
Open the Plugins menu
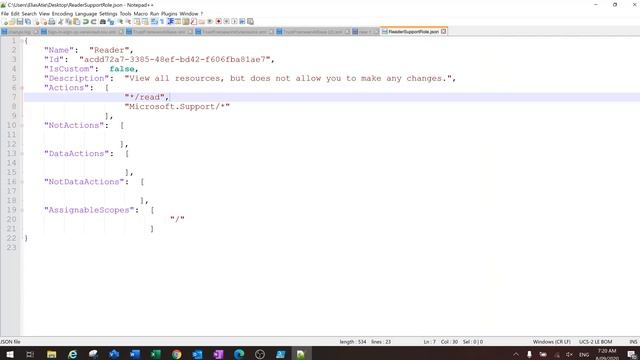tap(169, 13)
